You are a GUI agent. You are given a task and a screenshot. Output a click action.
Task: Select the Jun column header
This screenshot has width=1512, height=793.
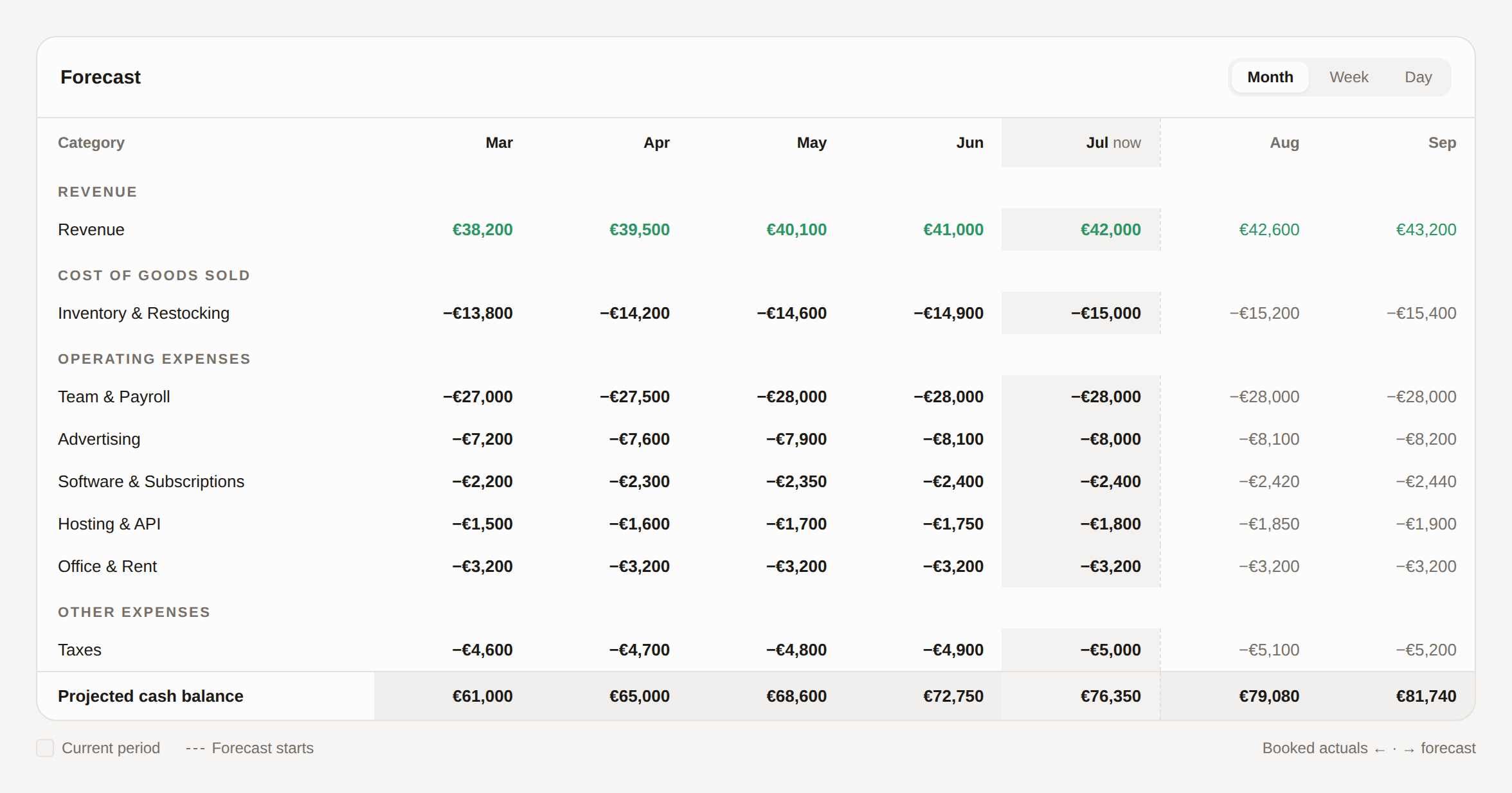click(x=969, y=143)
